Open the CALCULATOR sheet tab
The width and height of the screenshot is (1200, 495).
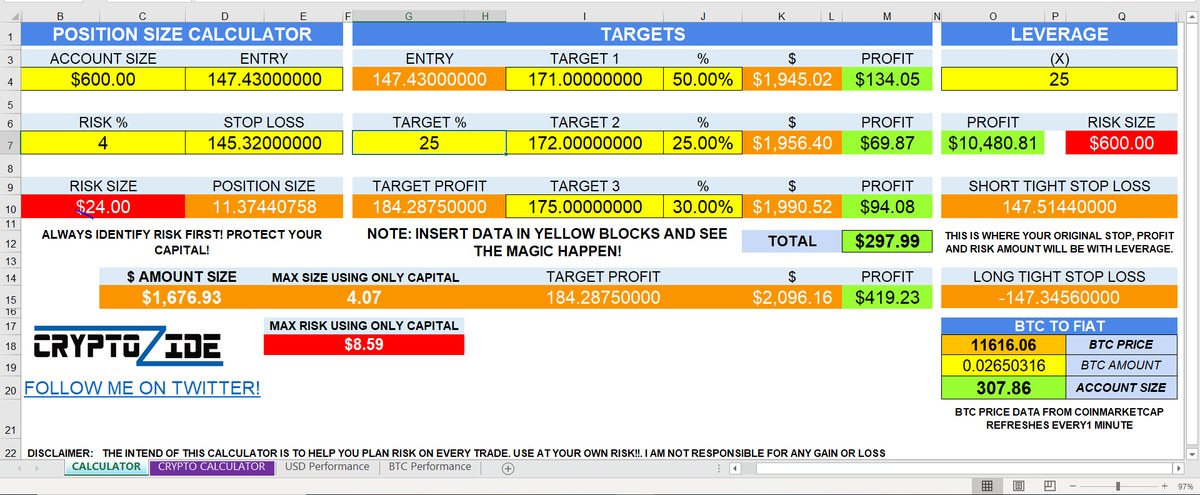click(x=106, y=467)
